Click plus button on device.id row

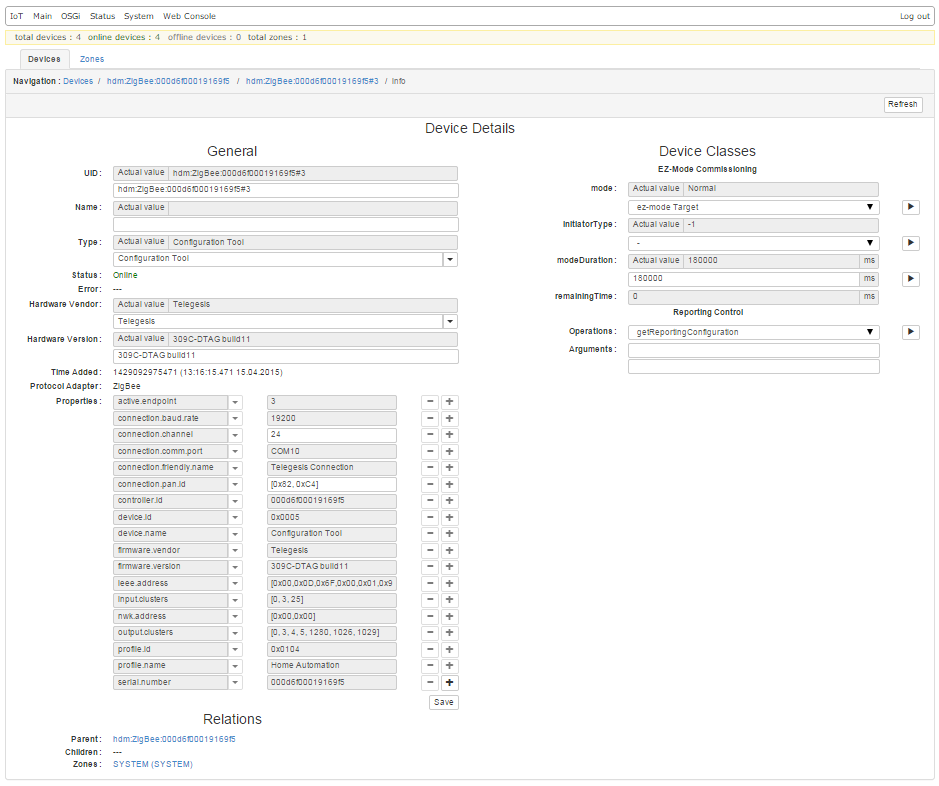pyautogui.click(x=450, y=518)
